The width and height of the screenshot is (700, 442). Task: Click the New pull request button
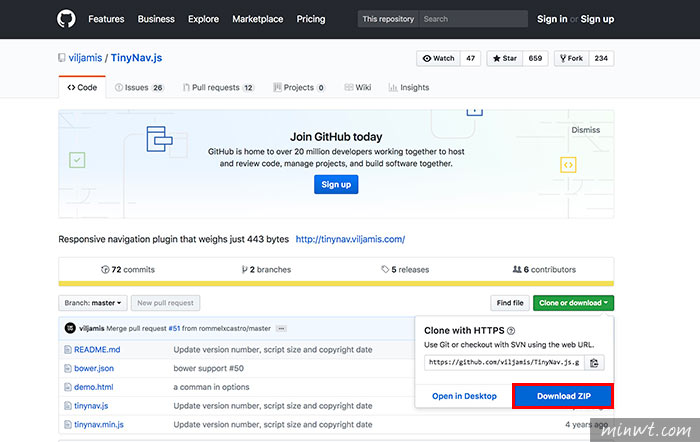click(x=166, y=303)
